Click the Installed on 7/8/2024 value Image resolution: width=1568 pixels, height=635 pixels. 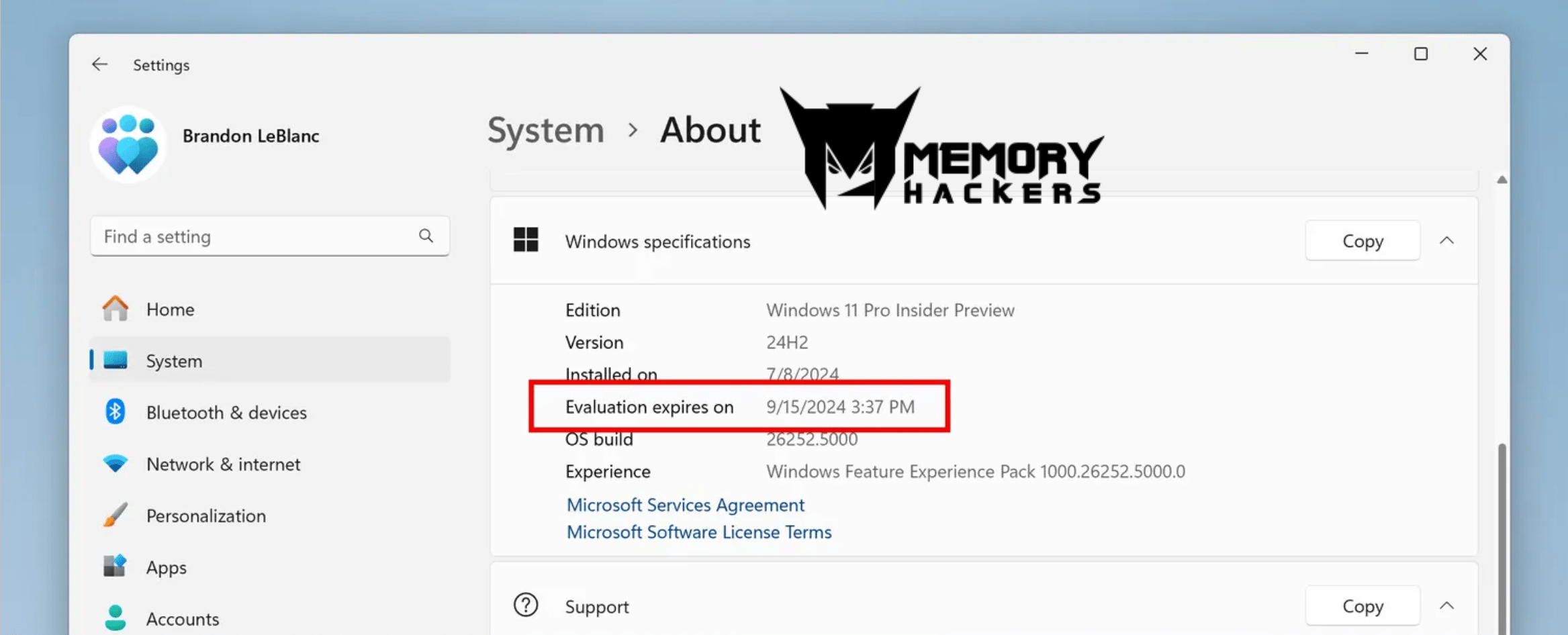click(802, 374)
